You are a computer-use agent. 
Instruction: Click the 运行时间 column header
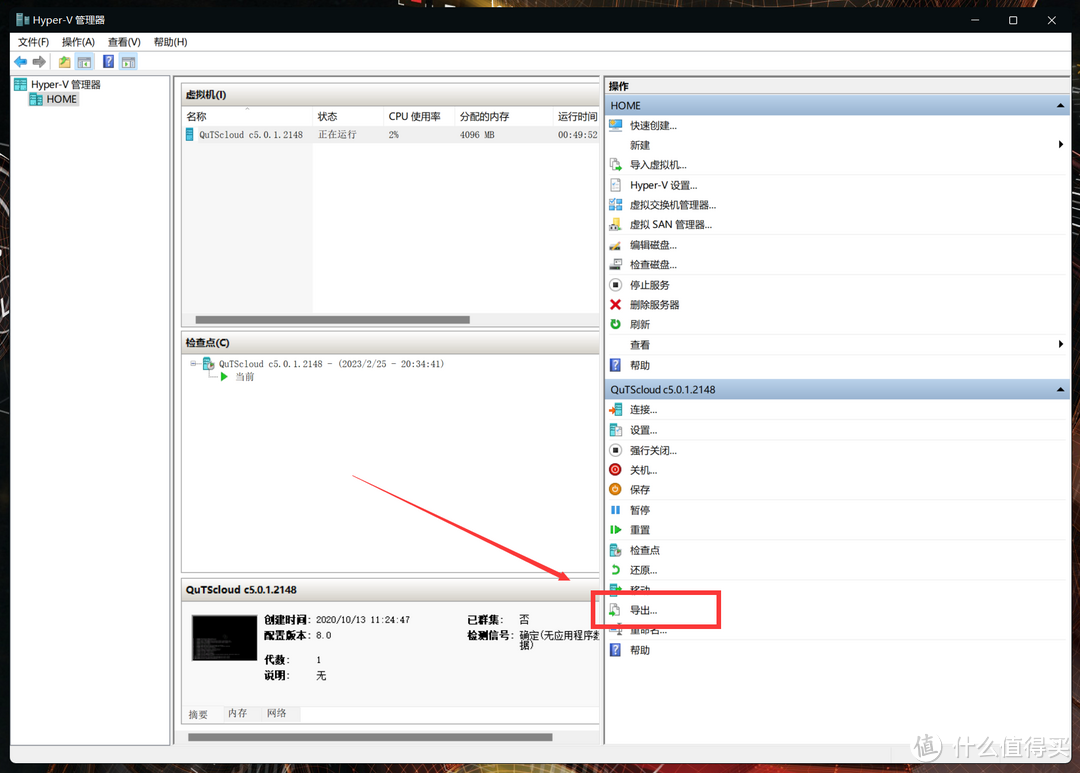click(x=577, y=116)
